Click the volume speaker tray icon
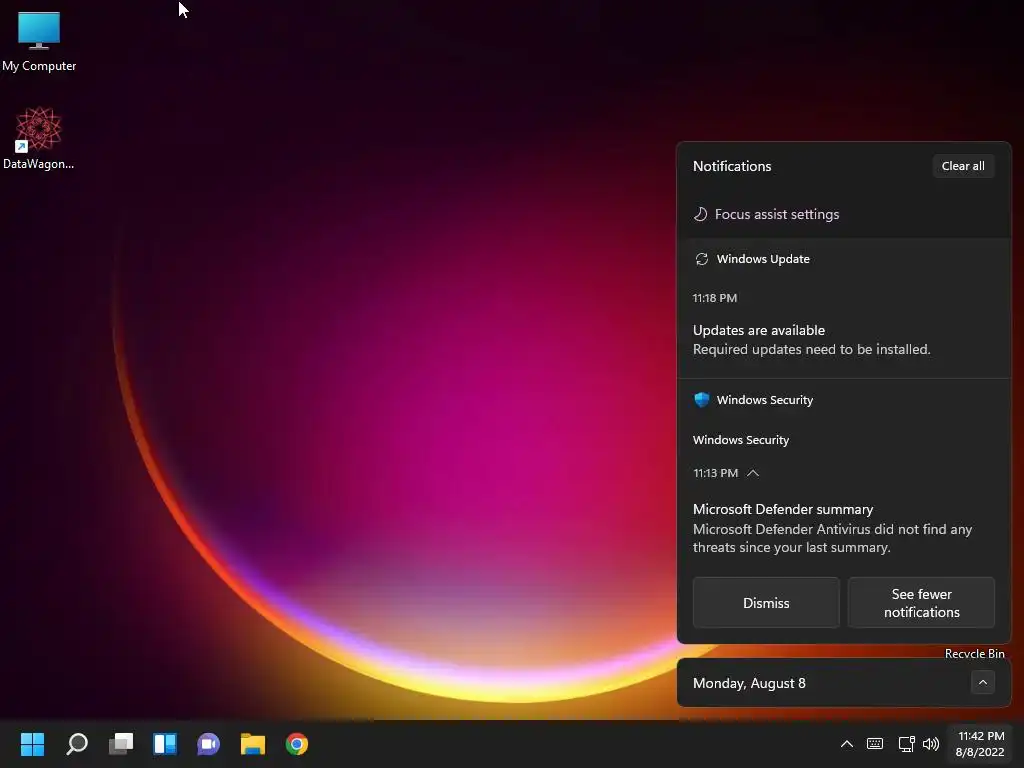 pyautogui.click(x=931, y=744)
